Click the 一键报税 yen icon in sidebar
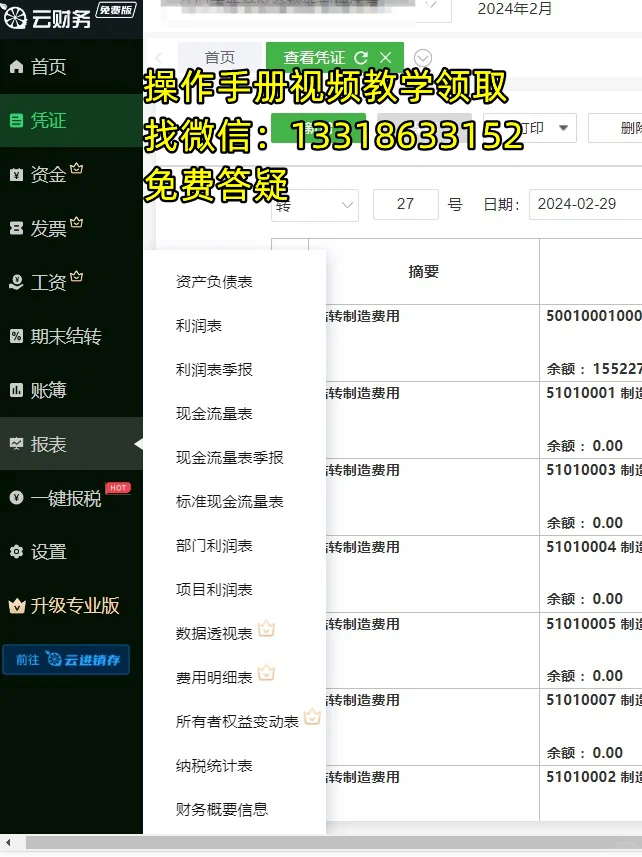This screenshot has width=642, height=857. [x=16, y=498]
